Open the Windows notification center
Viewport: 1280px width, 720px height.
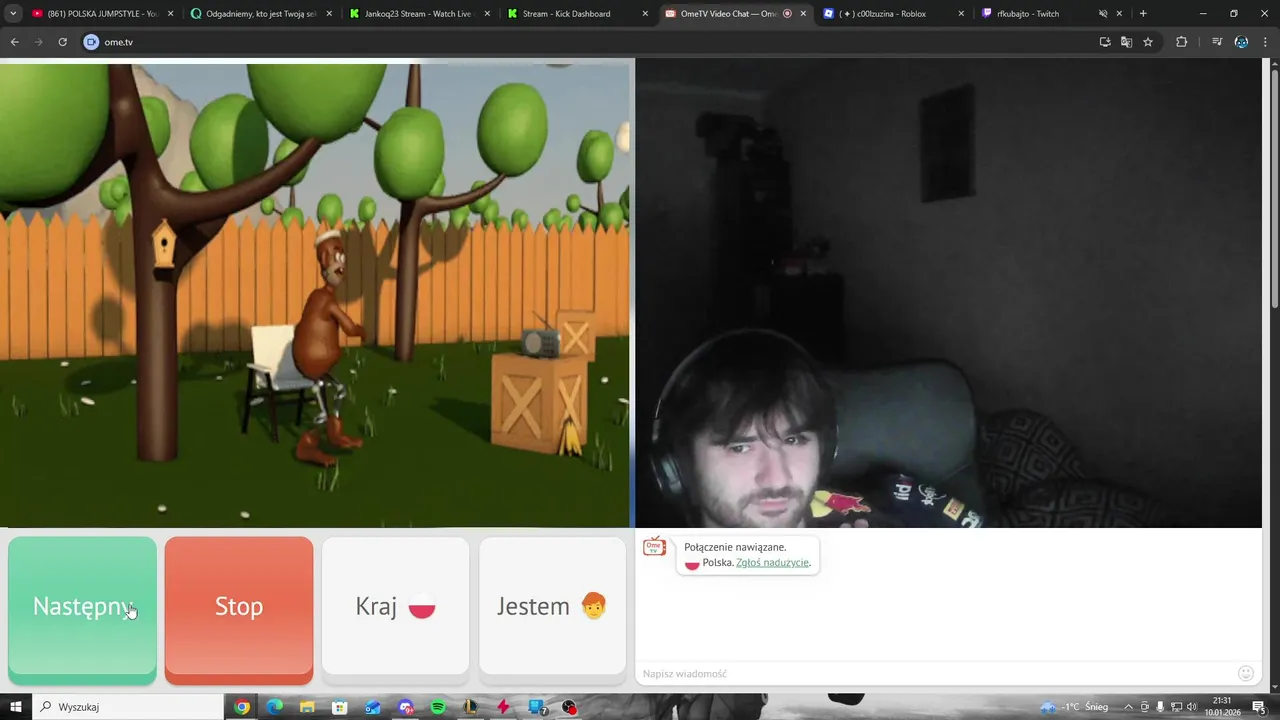click(x=1259, y=707)
